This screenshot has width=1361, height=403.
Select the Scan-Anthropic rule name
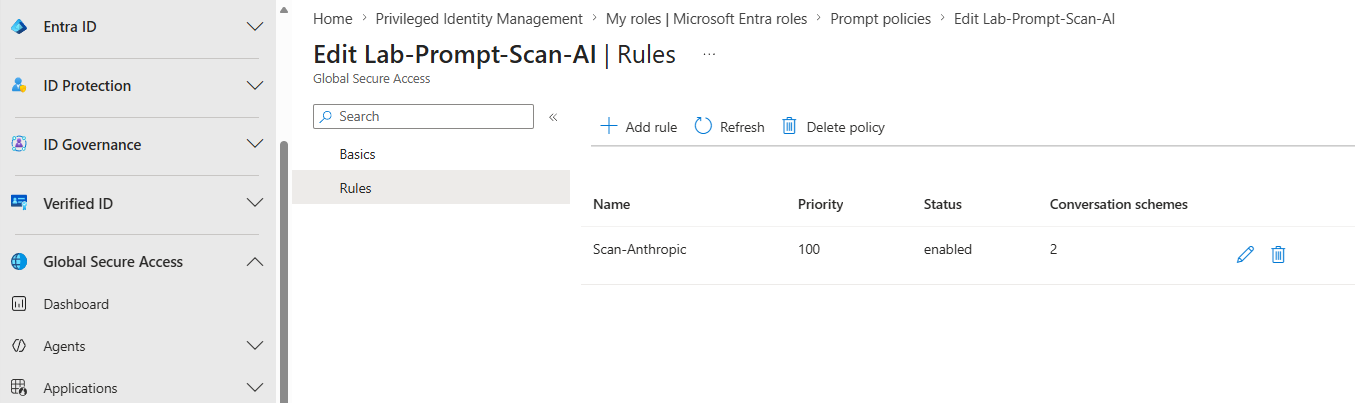640,249
